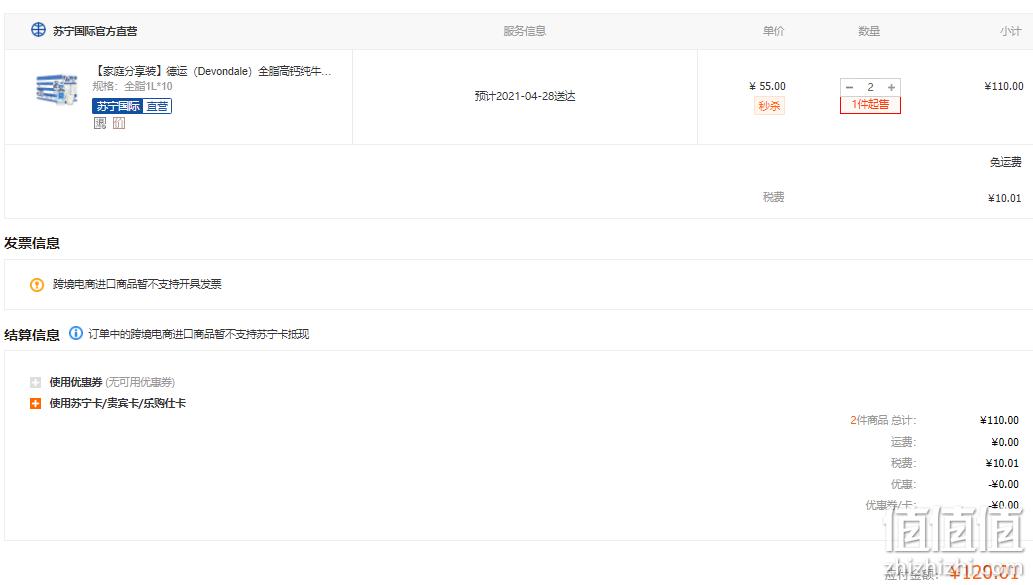Click the 免运费 shipping label
This screenshot has width=1033, height=585.
pyautogui.click(x=1005, y=162)
